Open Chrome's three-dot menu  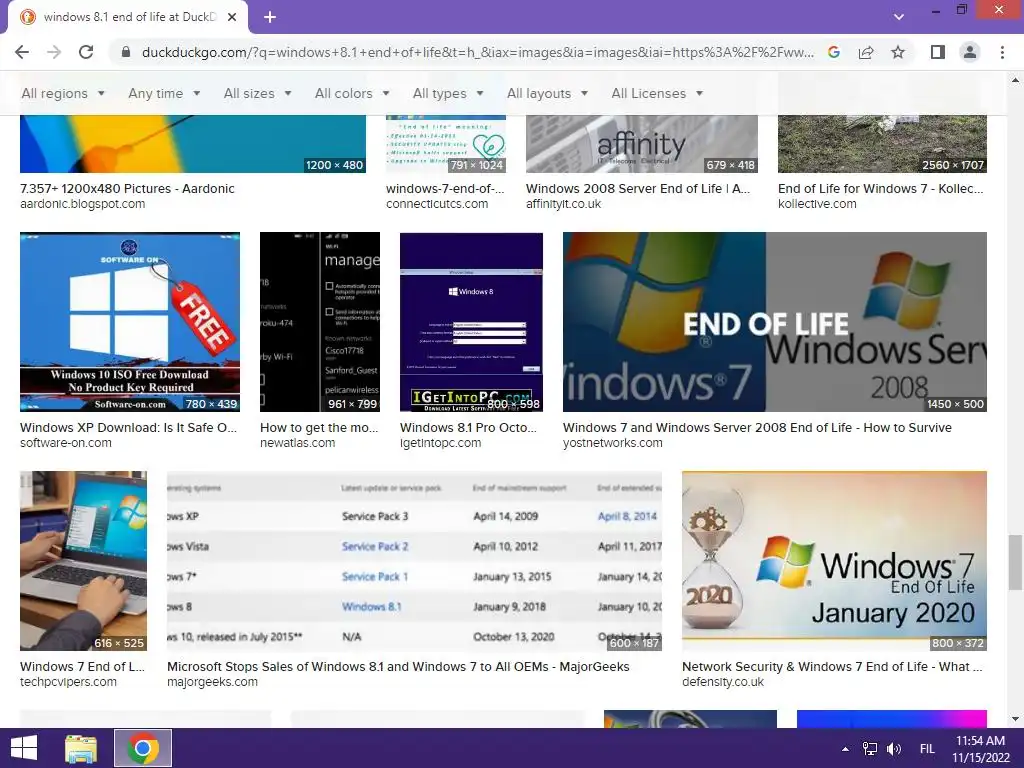[x=1002, y=52]
